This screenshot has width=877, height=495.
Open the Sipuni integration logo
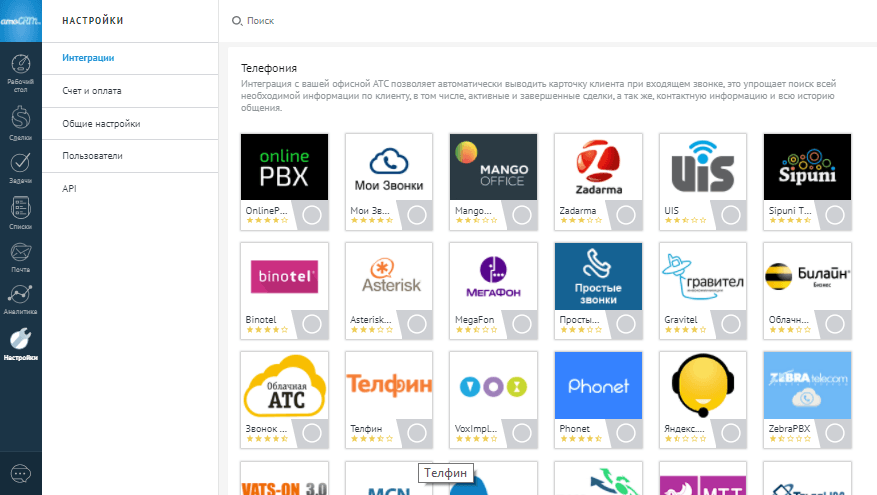(x=807, y=167)
